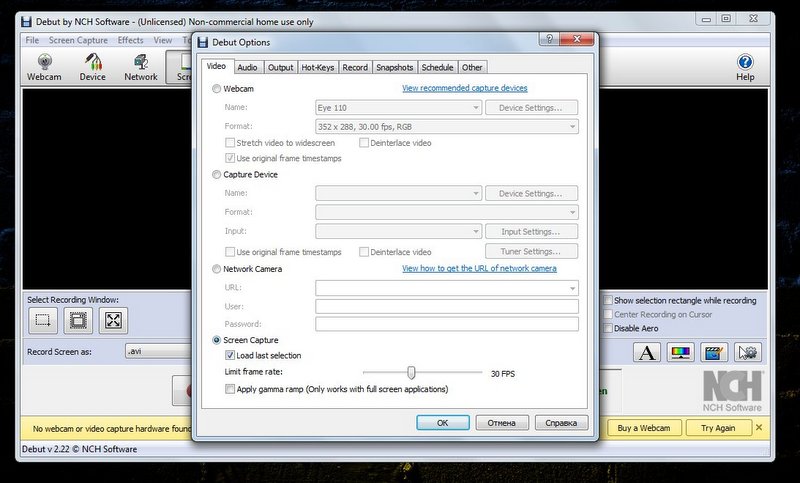The width and height of the screenshot is (800, 483).
Task: Choose rectangle selection recording window icon
Action: click(x=42, y=320)
